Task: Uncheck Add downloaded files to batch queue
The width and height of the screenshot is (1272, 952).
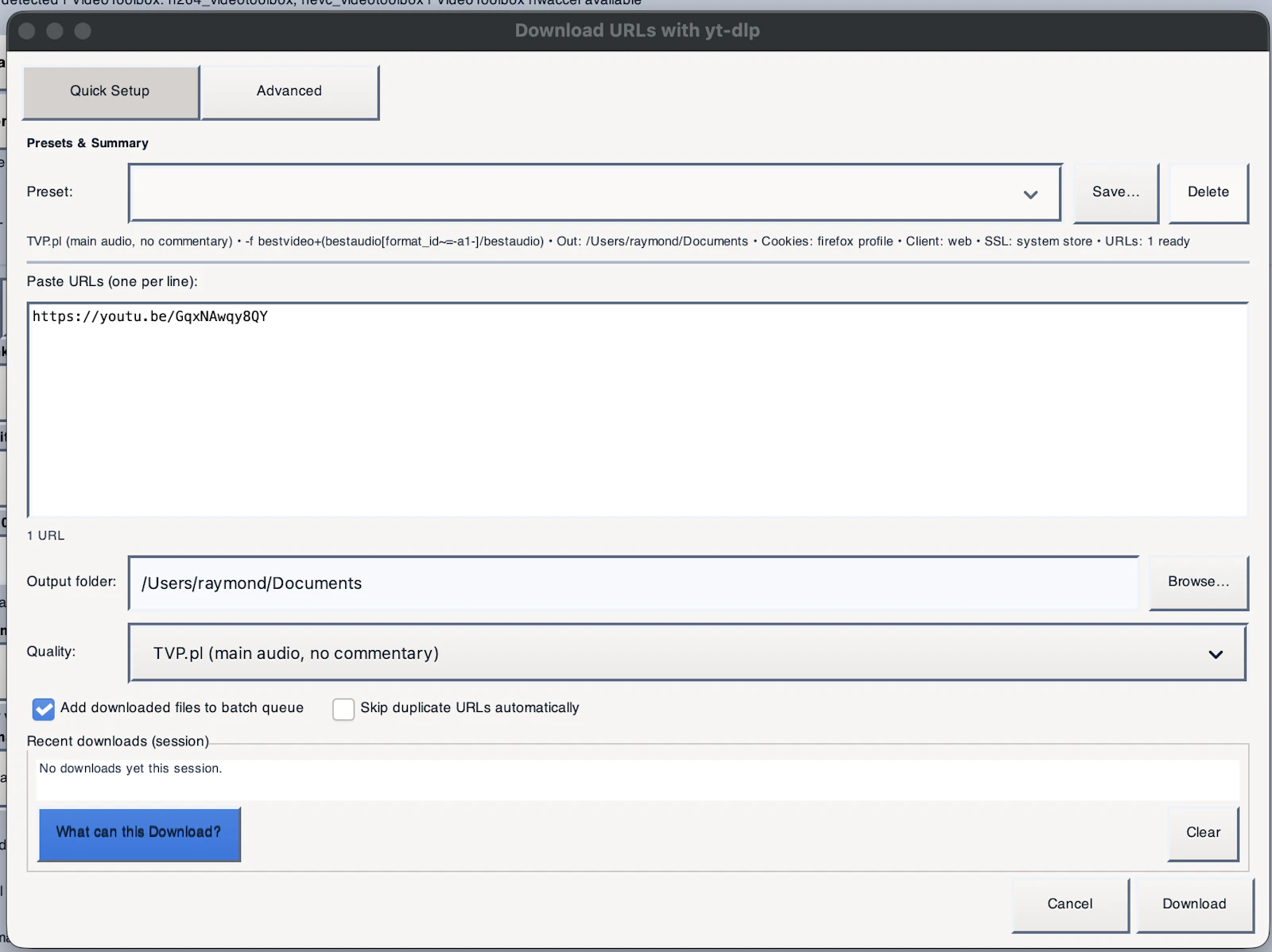Action: pyautogui.click(x=44, y=709)
